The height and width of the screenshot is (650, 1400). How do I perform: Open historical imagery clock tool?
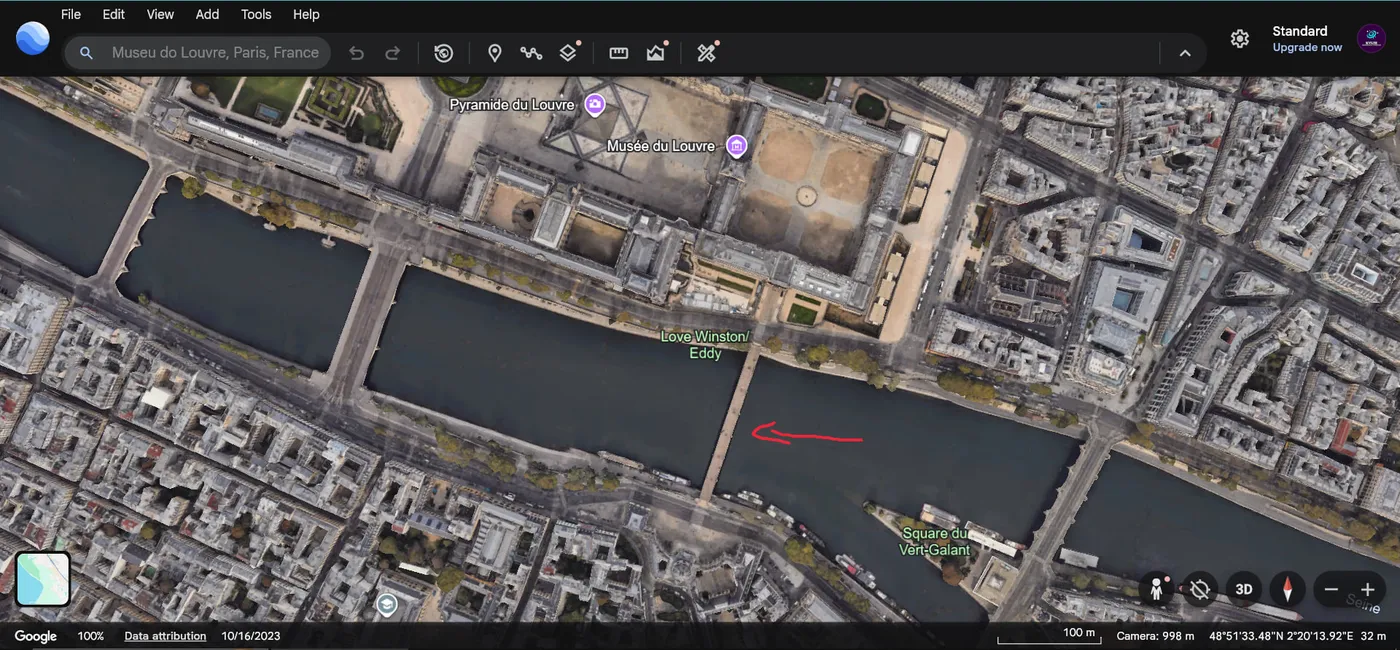[x=444, y=53]
